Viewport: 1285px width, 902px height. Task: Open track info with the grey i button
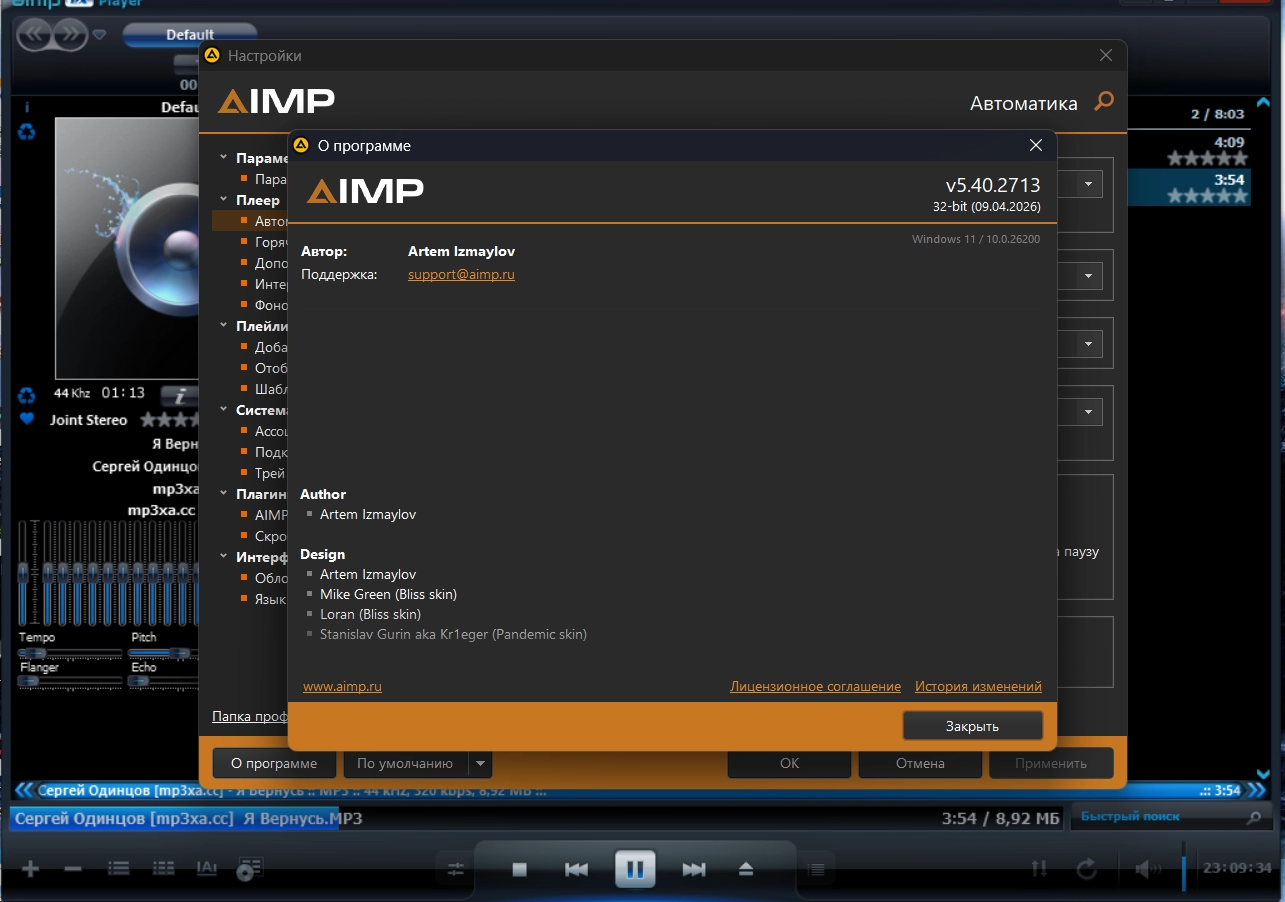[x=179, y=395]
